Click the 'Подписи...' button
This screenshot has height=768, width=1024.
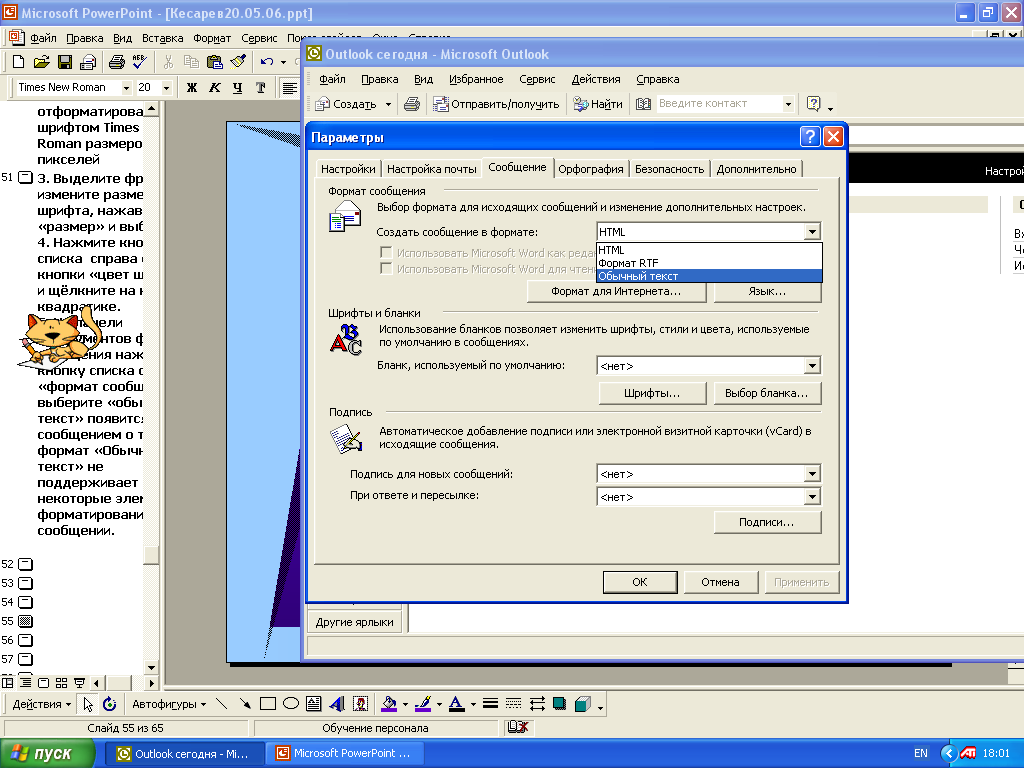pos(767,522)
